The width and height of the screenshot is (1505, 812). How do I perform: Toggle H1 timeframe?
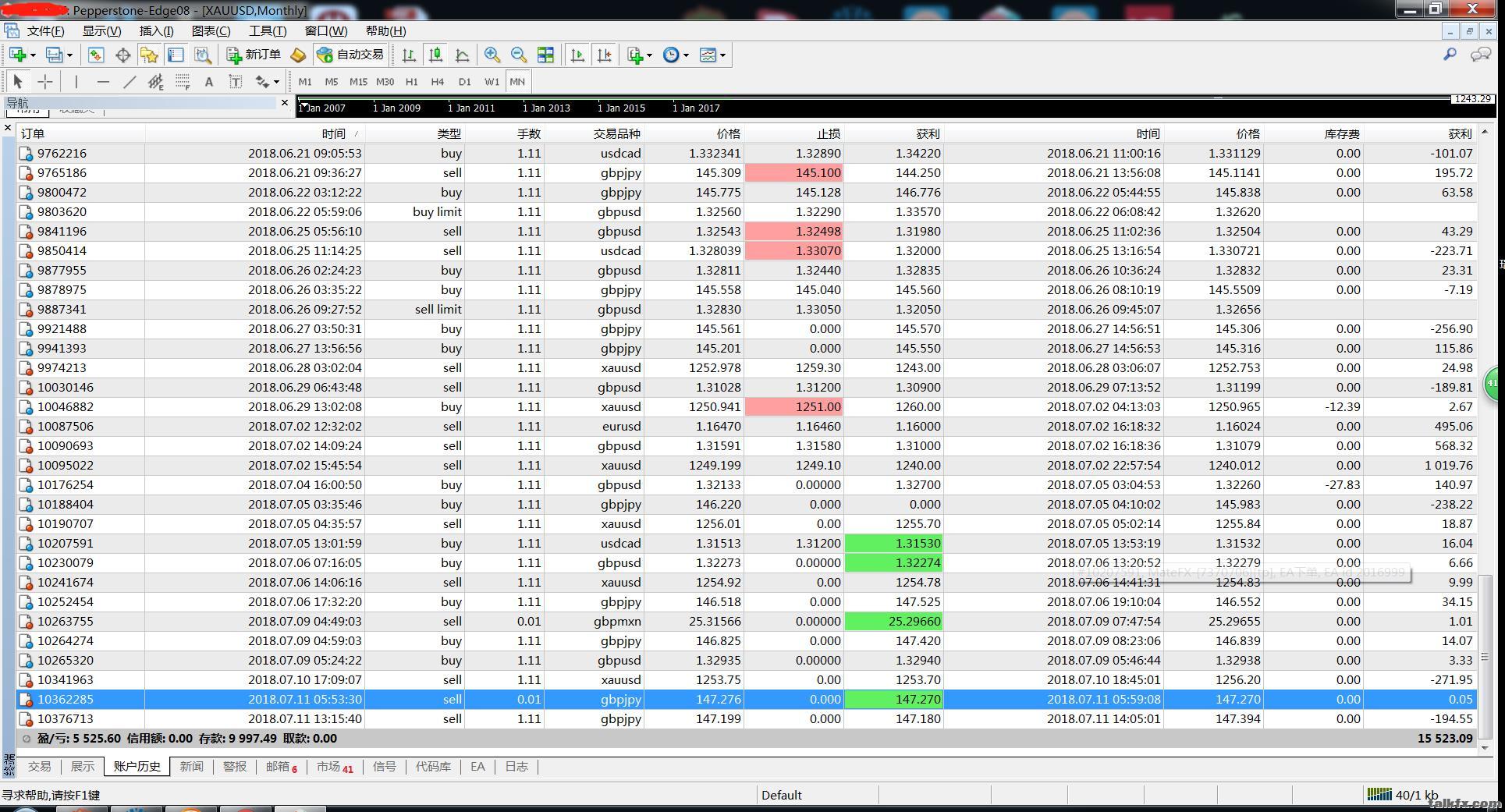[x=411, y=81]
